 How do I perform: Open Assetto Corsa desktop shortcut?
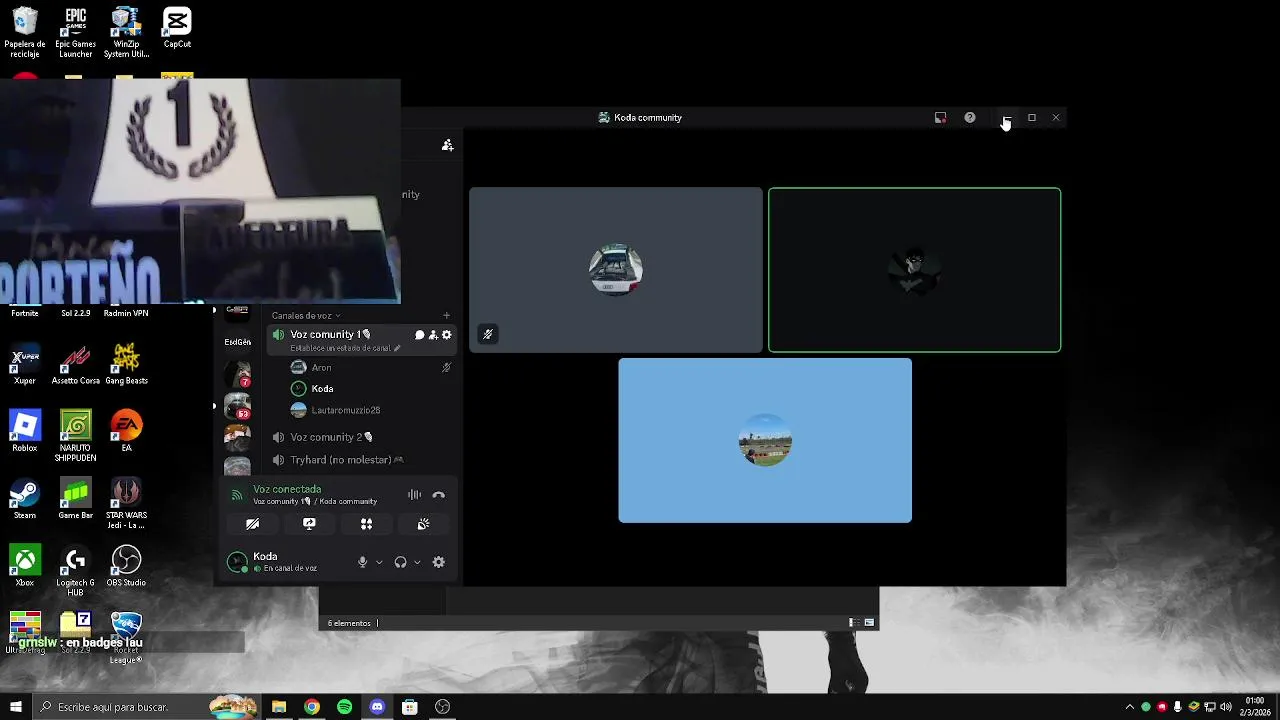click(x=76, y=365)
